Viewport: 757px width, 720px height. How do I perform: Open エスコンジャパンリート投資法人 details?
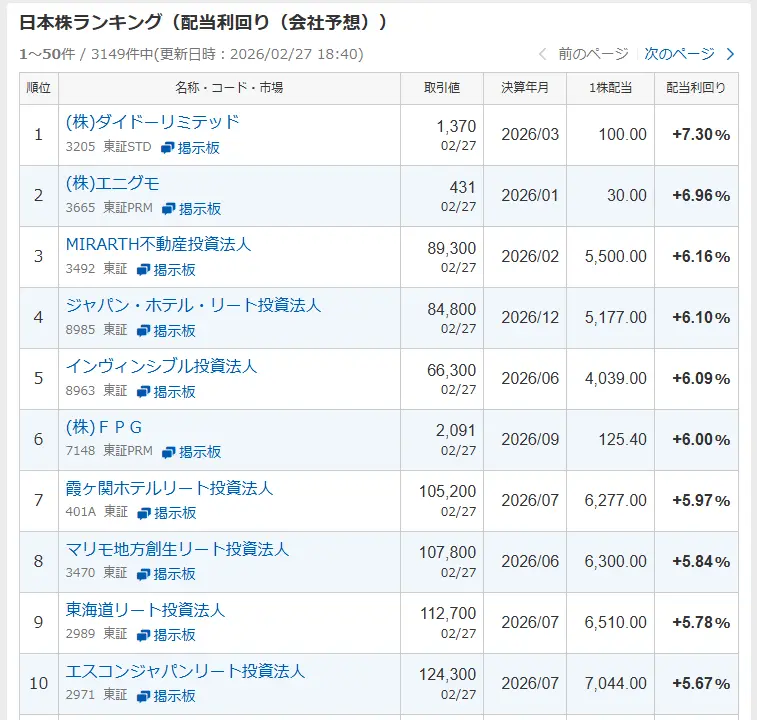pyautogui.click(x=185, y=671)
